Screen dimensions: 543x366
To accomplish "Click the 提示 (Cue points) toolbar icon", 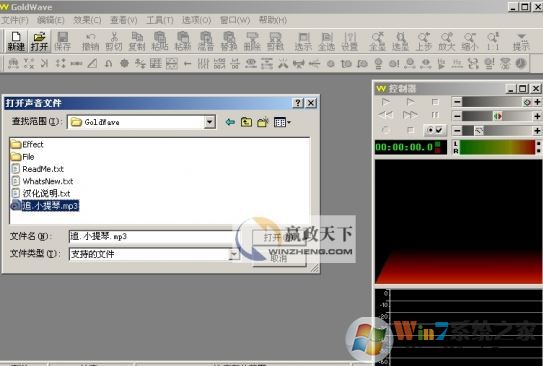I will (x=521, y=41).
